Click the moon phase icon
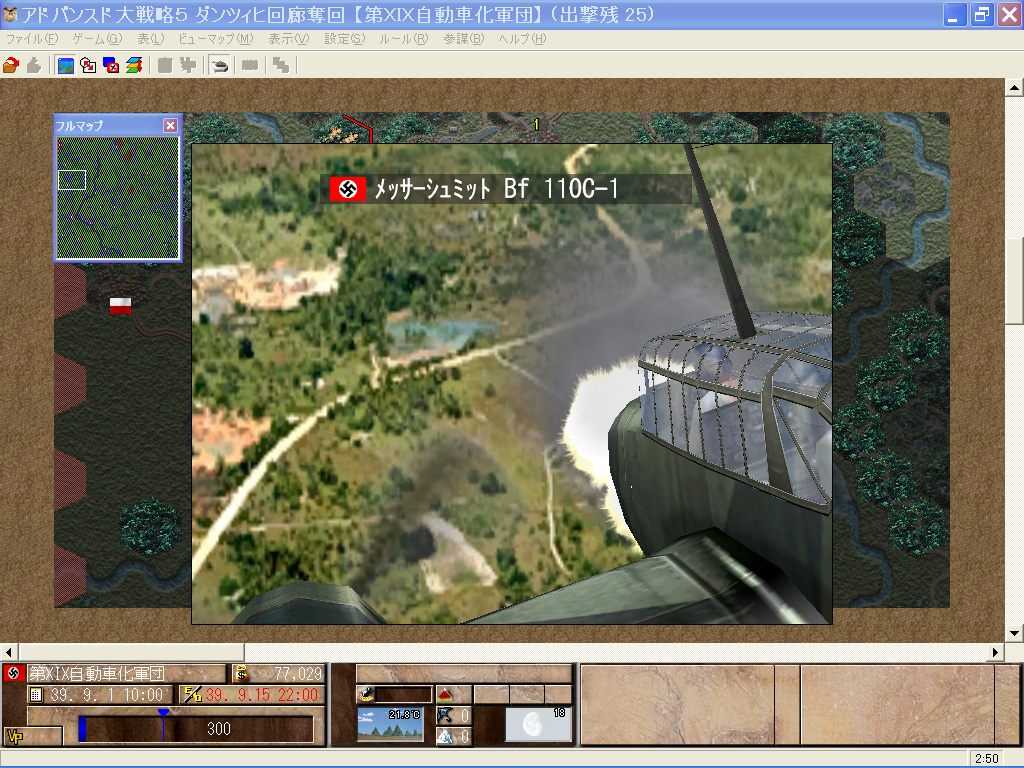This screenshot has width=1024, height=768. (x=538, y=724)
